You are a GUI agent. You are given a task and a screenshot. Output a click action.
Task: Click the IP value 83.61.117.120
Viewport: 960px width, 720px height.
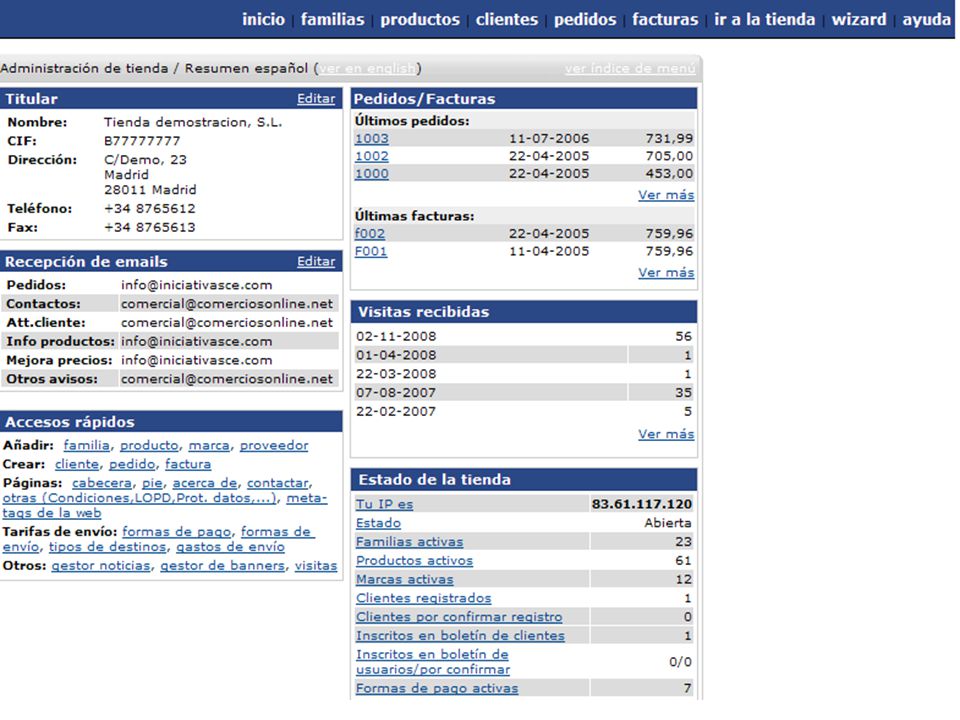(642, 504)
